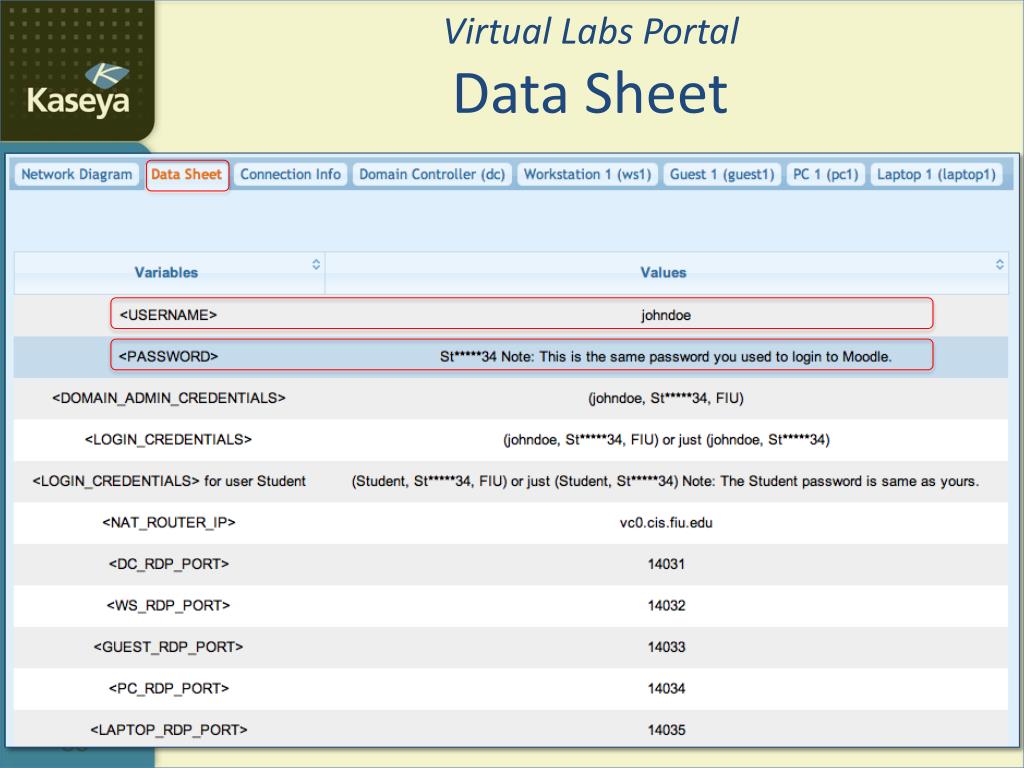Select the <PC_RDP_PORT> variable cell
Screen dimensions: 1024x768
(168, 688)
